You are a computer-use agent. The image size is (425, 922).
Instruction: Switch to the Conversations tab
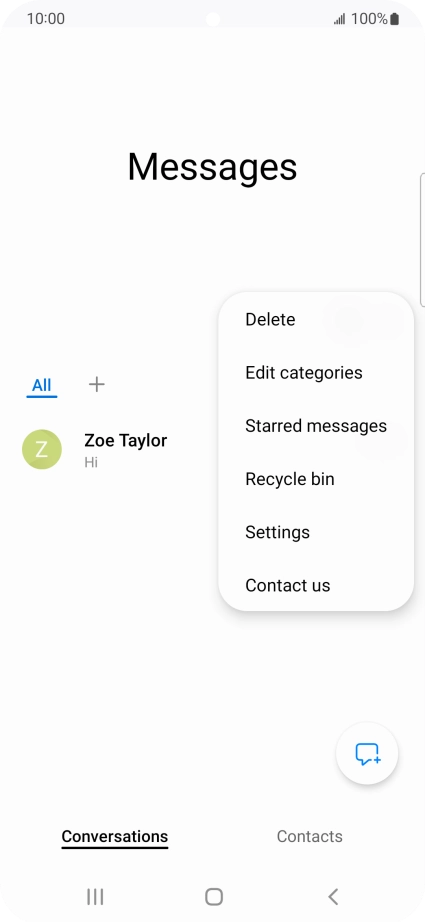115,836
